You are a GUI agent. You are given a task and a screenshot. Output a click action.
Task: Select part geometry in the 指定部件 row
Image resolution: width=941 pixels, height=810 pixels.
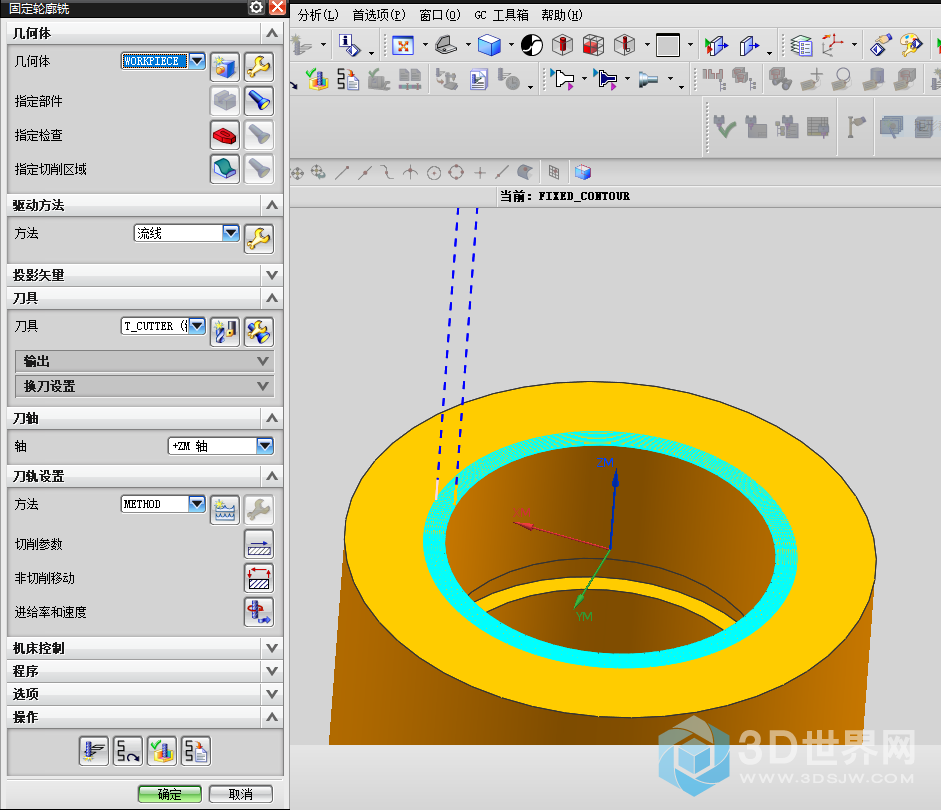(x=225, y=100)
